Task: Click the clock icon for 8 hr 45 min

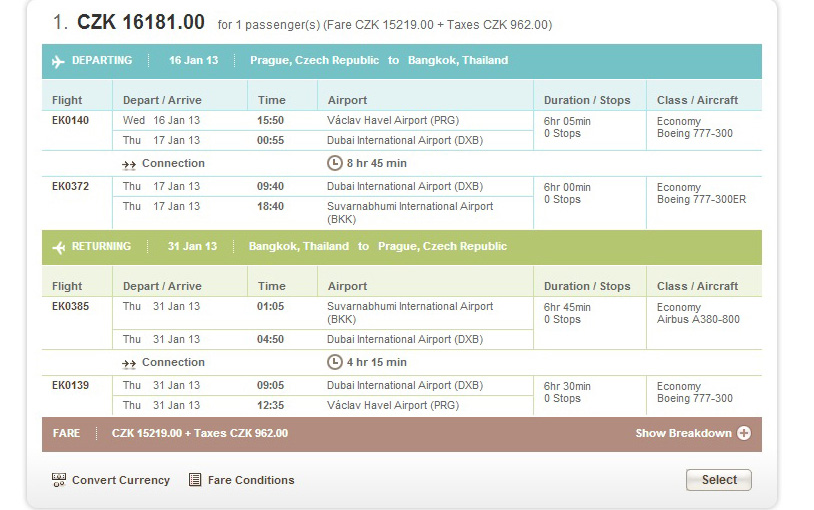Action: [335, 163]
